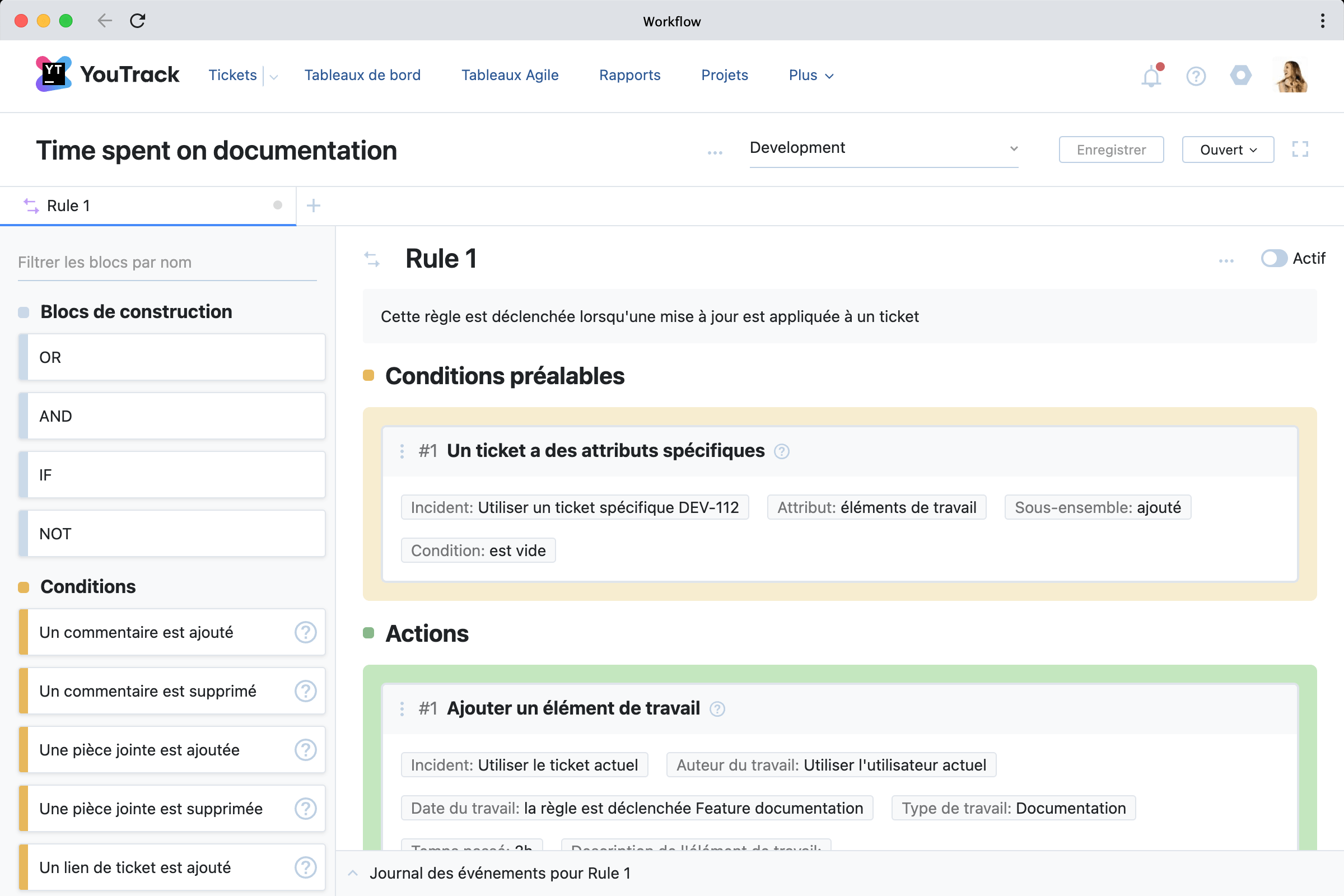Open the notifications bell icon

[x=1151, y=76]
